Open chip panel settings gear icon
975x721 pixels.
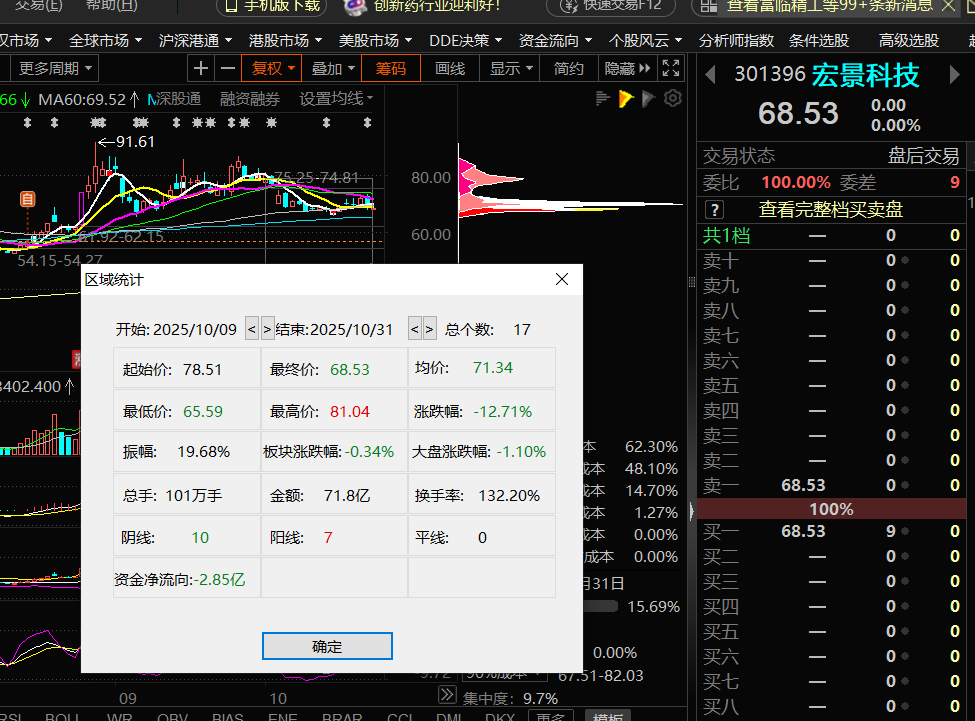coord(673,98)
